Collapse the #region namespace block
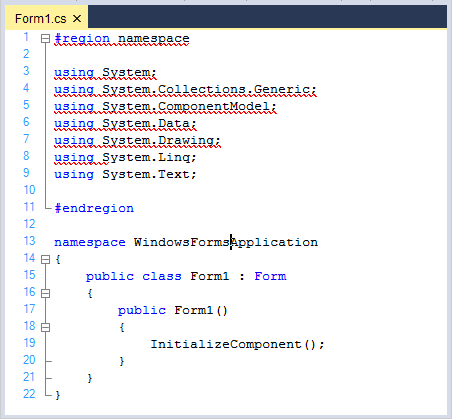Image resolution: width=452 pixels, height=419 pixels. coord(45,39)
